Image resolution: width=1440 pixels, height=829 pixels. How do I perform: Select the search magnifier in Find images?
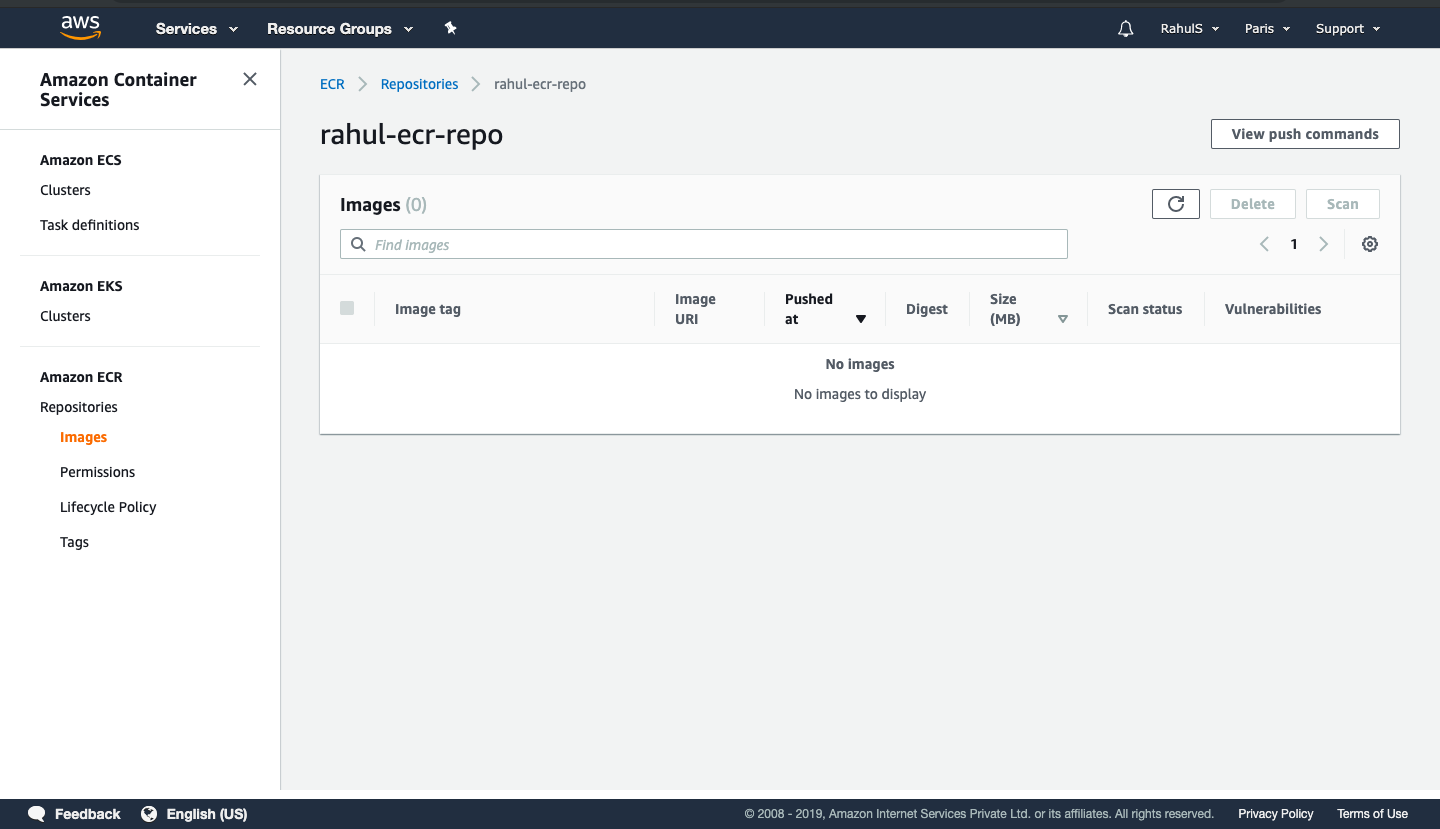tap(358, 244)
